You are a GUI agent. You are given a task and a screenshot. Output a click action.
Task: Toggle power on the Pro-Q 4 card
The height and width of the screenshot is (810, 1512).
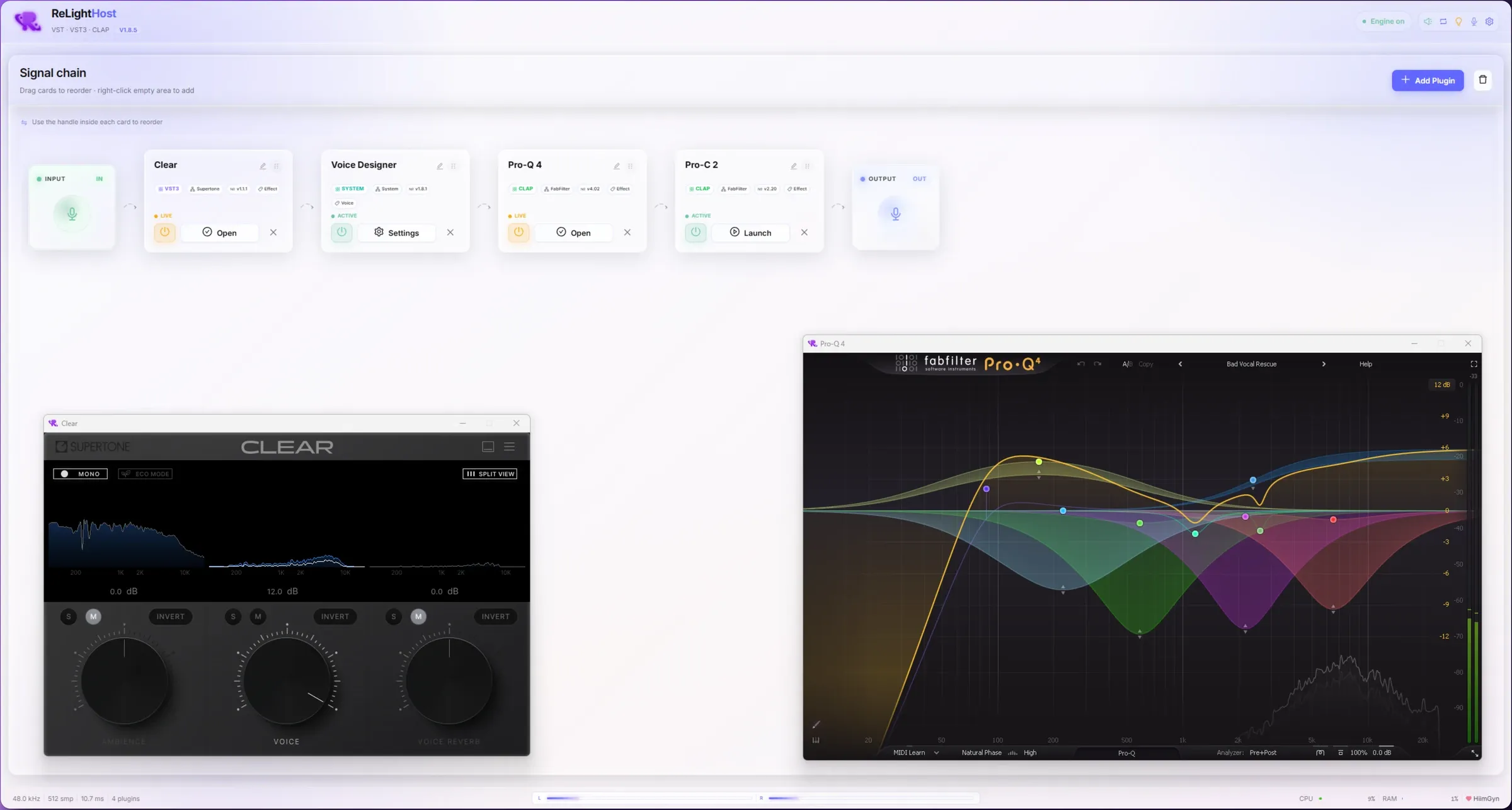518,233
